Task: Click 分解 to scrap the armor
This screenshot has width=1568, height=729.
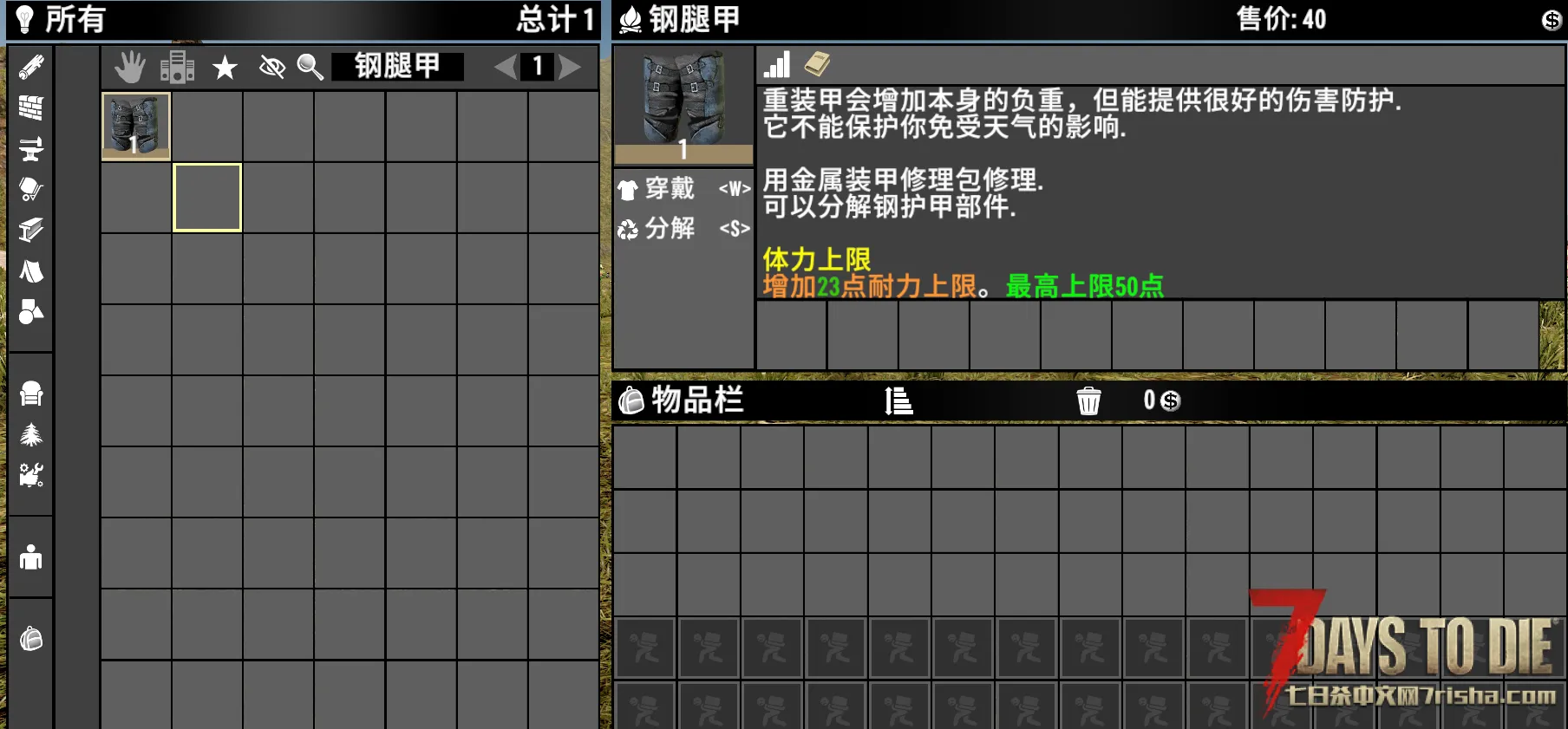Action: pos(683,229)
